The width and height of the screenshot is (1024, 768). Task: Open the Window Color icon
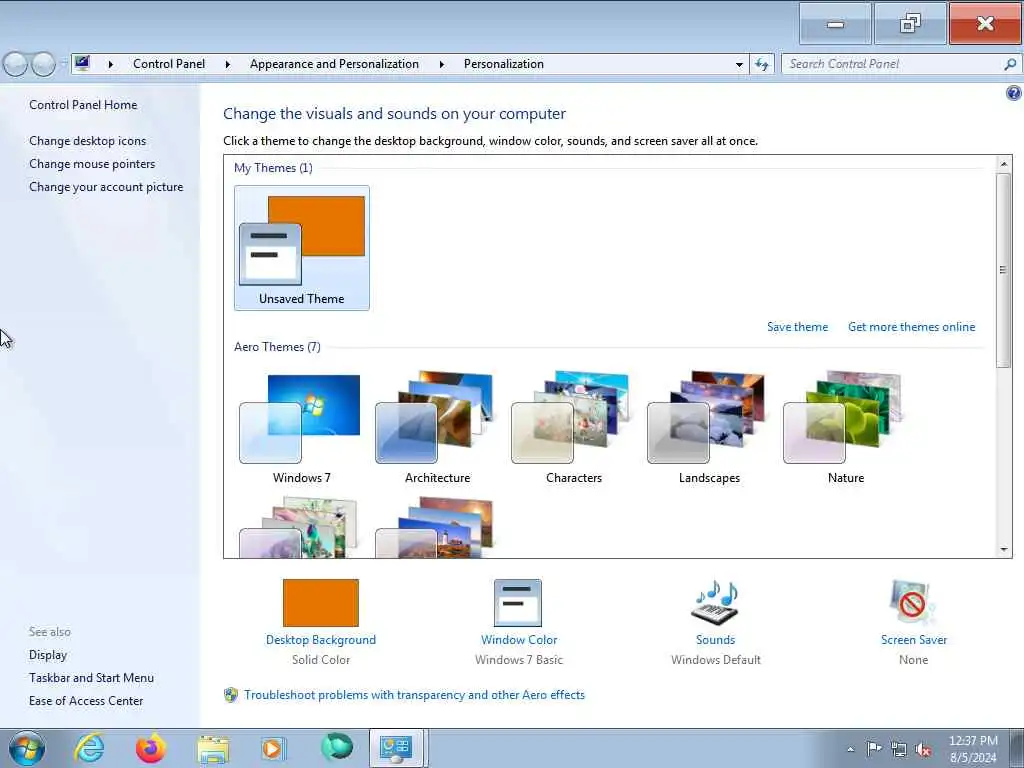(x=518, y=602)
